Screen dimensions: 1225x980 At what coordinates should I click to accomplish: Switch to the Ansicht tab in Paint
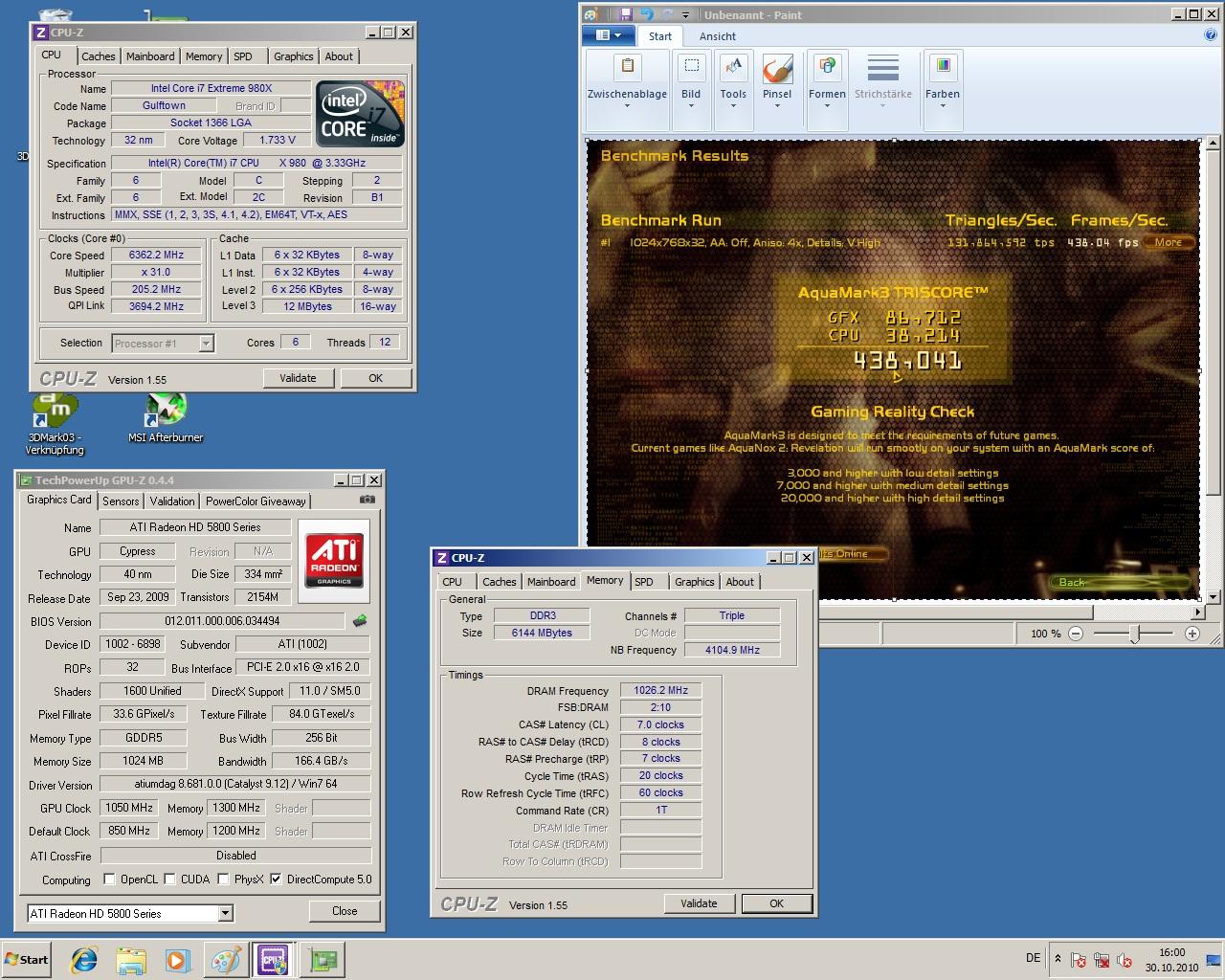tap(718, 36)
